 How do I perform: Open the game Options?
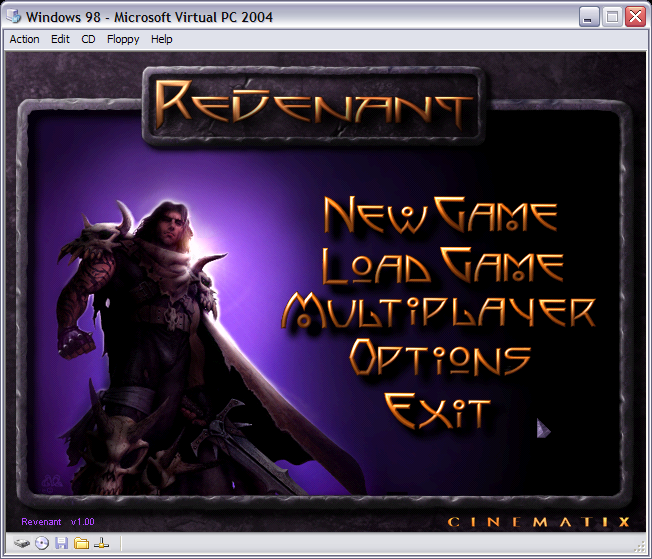tap(440, 357)
